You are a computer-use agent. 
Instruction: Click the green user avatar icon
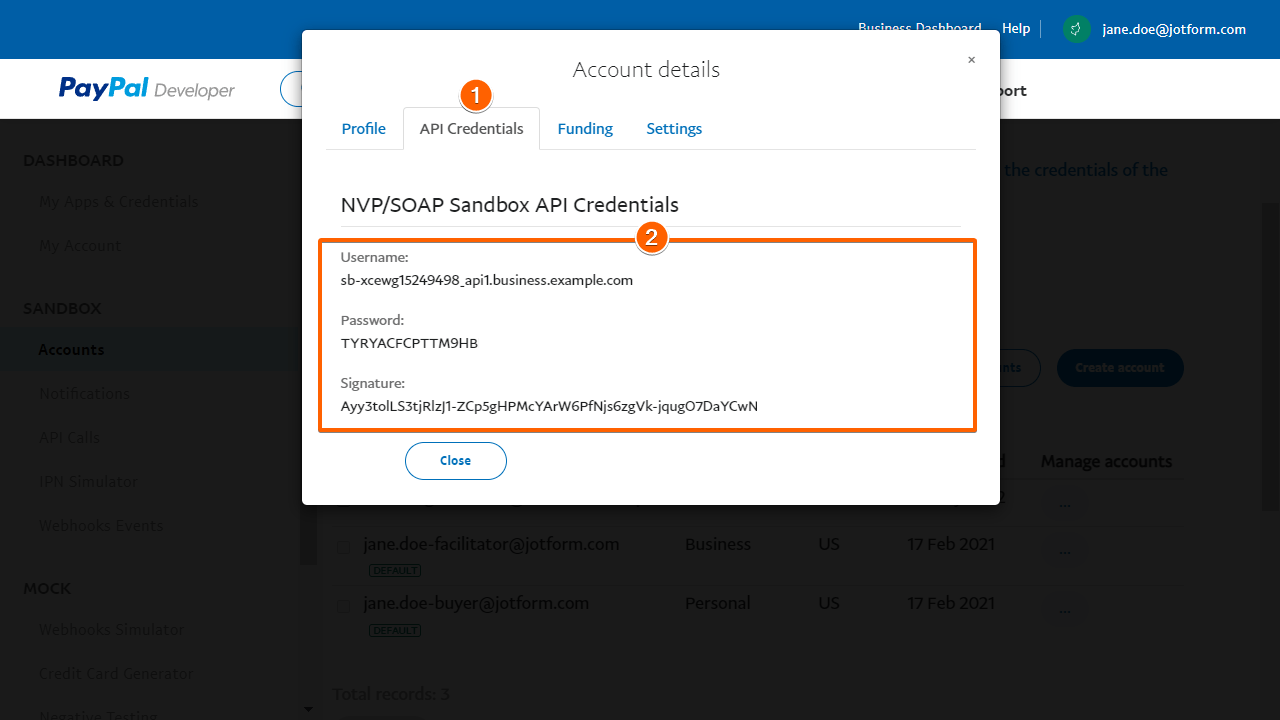1076,29
